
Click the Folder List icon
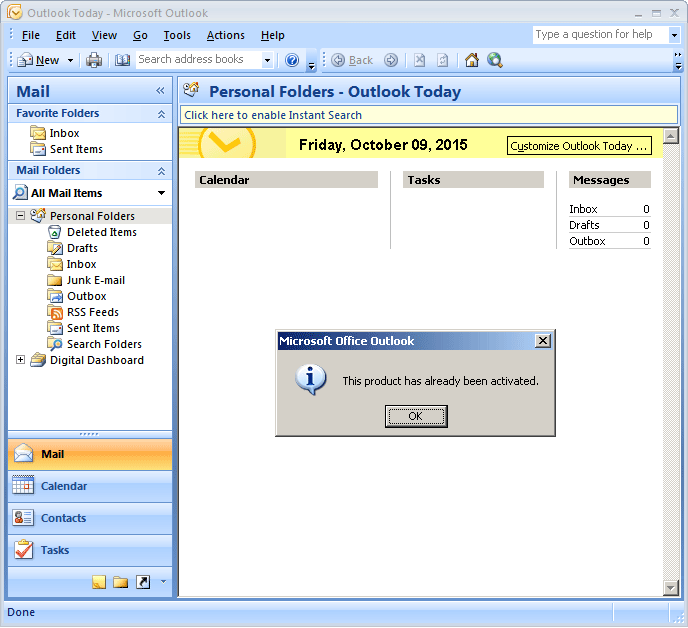pos(121,582)
